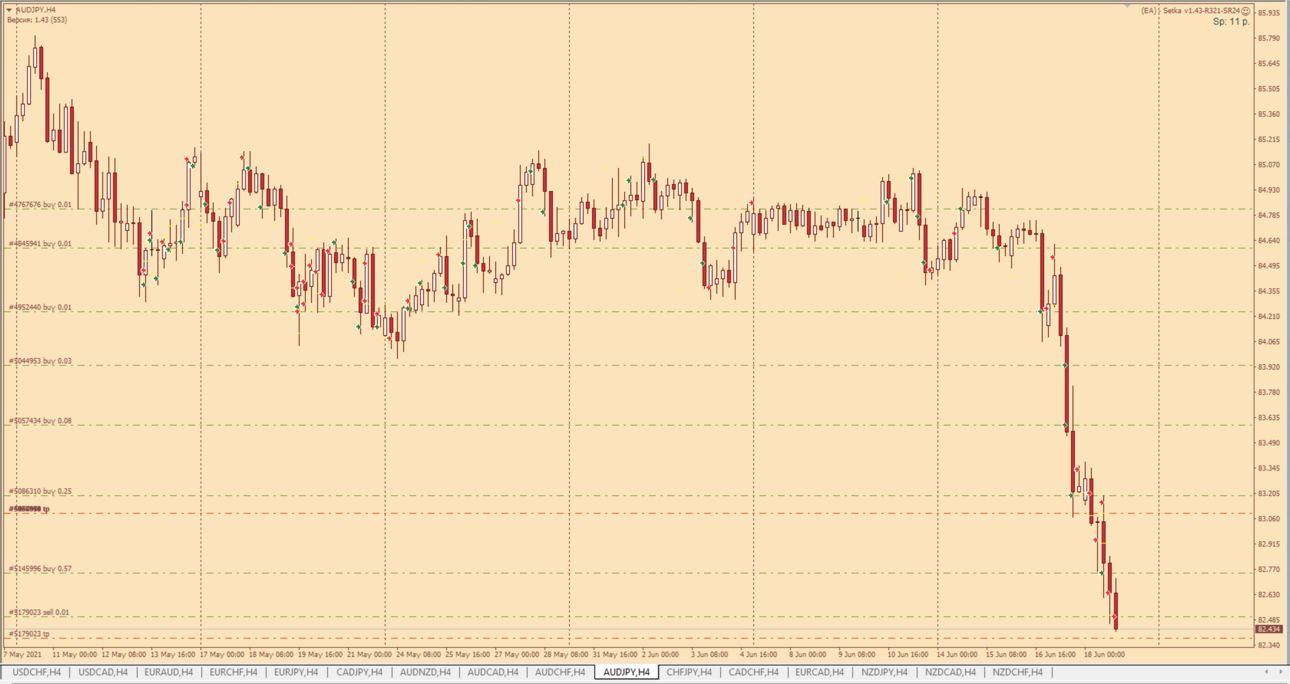The height and width of the screenshot is (684, 1290).
Task: Open the CADCHF,H4 chart tab
Action: [754, 672]
